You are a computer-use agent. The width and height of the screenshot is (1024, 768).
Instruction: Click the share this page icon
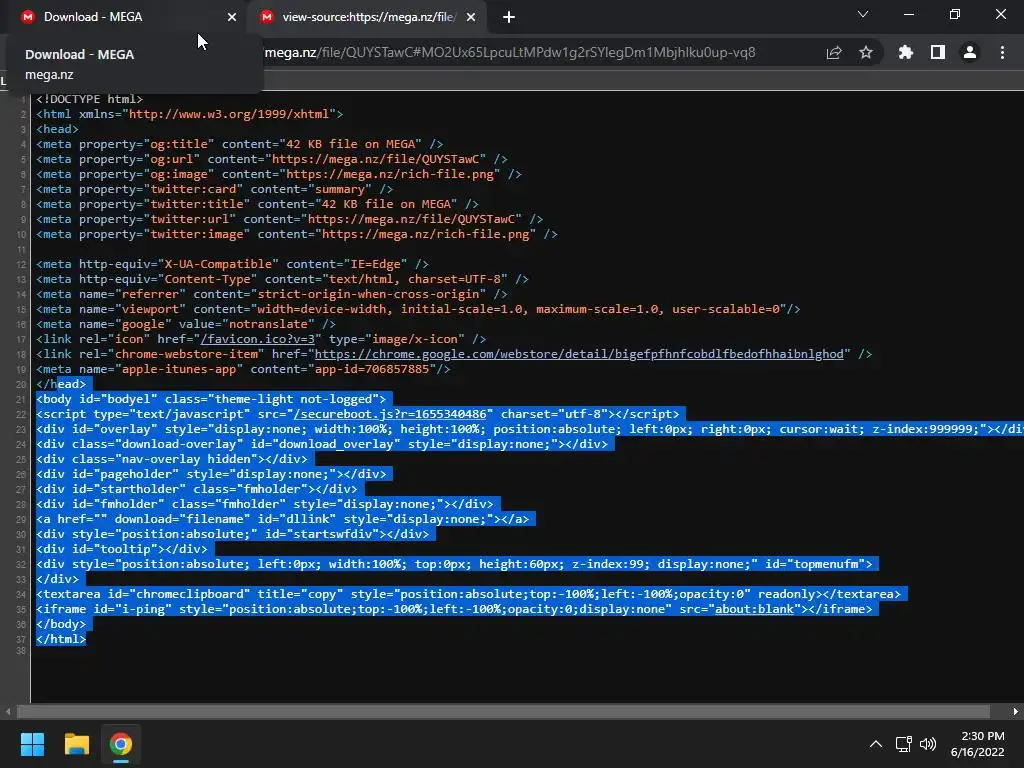click(x=834, y=53)
